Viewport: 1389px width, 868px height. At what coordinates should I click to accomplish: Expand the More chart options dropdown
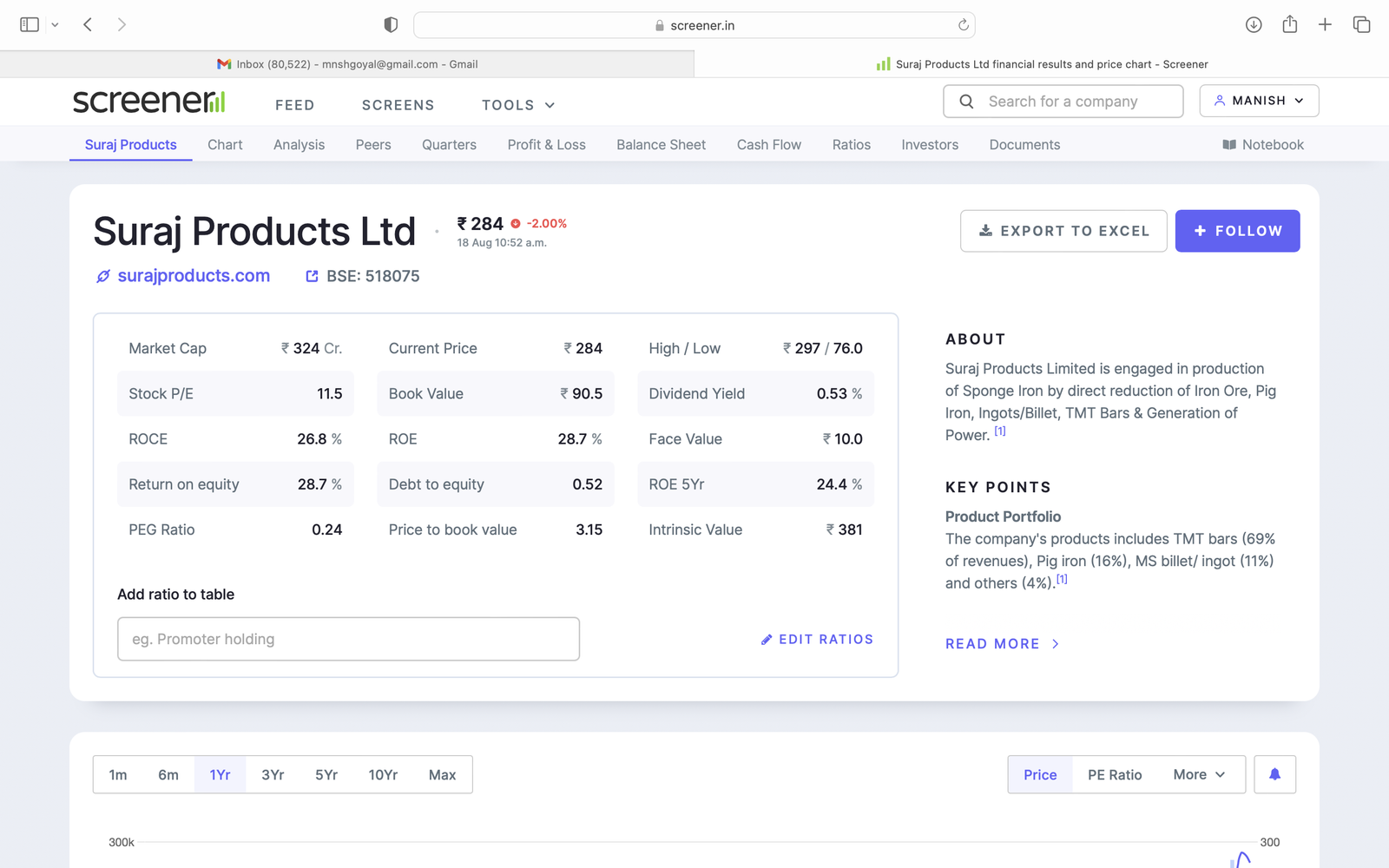[x=1199, y=774]
